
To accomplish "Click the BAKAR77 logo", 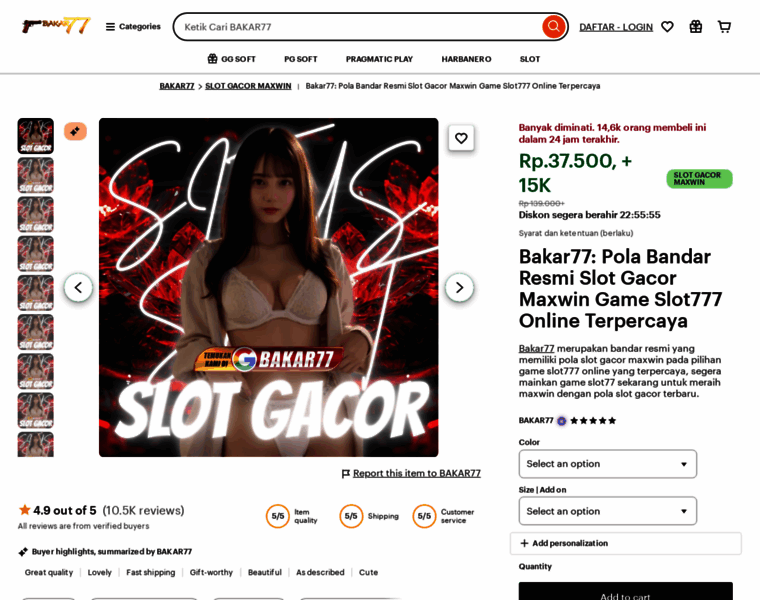I will (56, 26).
